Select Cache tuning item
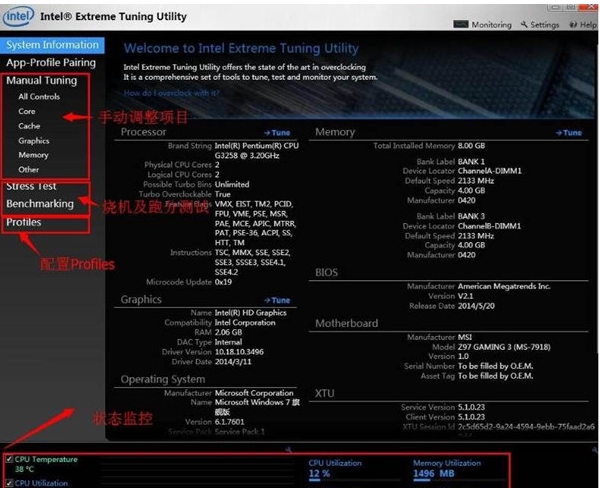 click(29, 126)
